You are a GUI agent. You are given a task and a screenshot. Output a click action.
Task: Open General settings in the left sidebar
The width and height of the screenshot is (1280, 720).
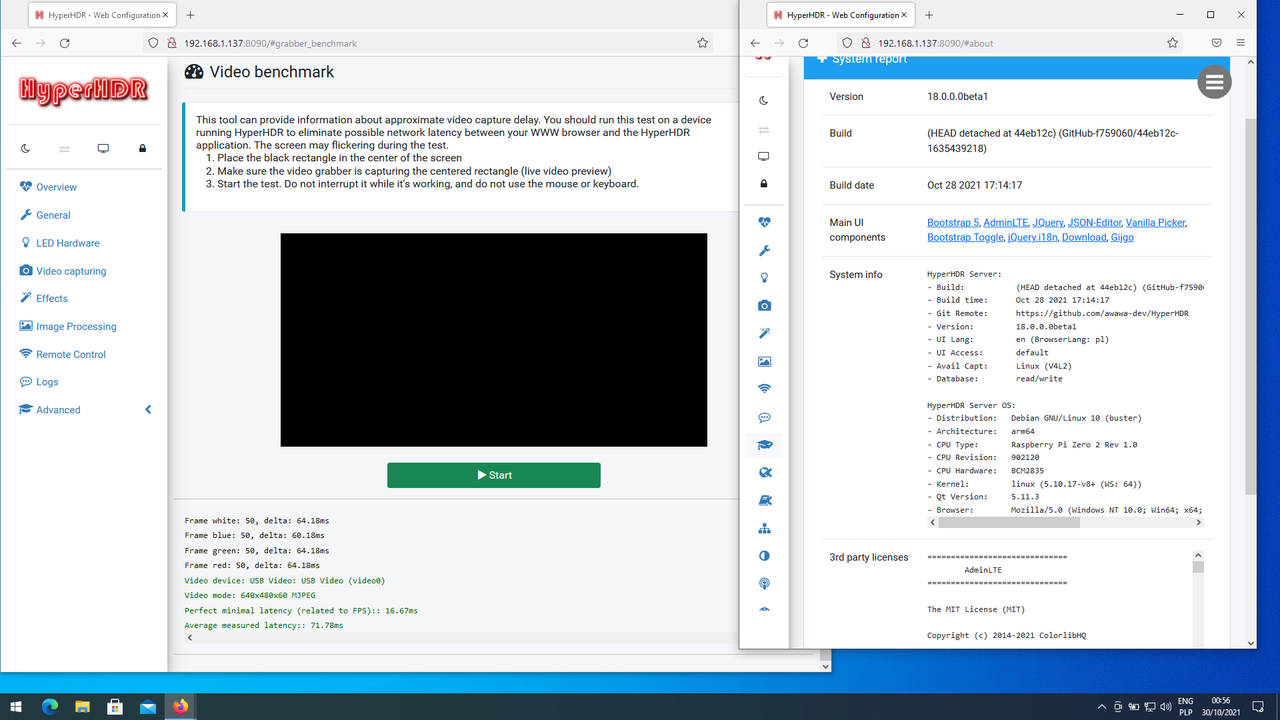(45, 215)
